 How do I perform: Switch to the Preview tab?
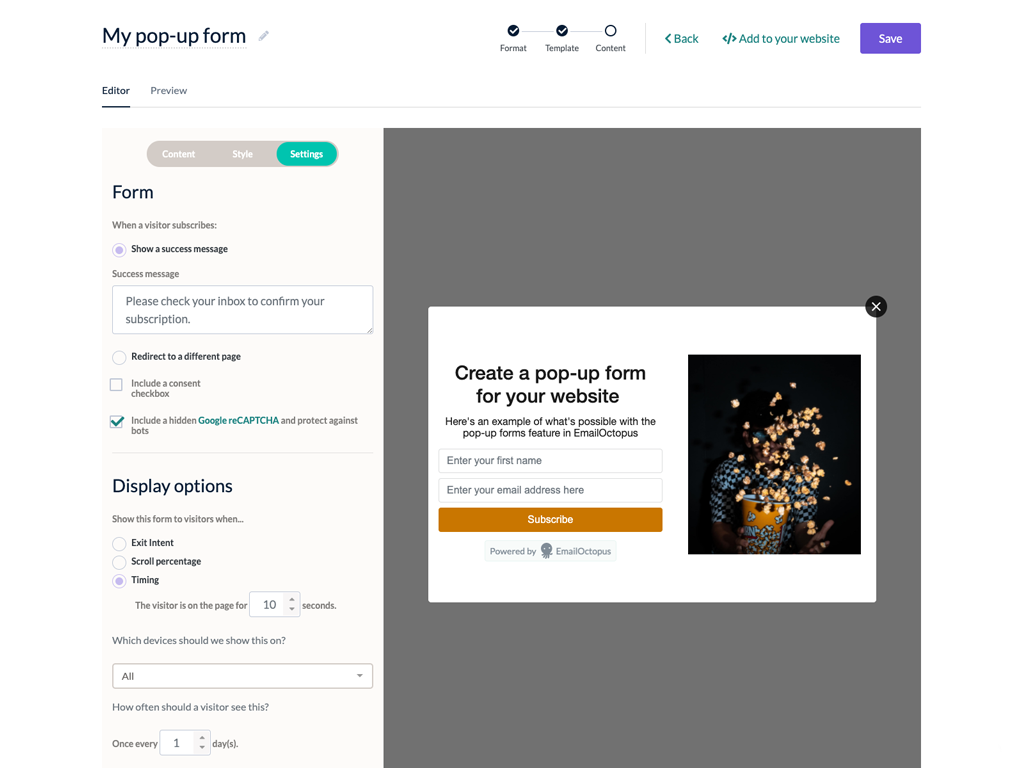168,90
